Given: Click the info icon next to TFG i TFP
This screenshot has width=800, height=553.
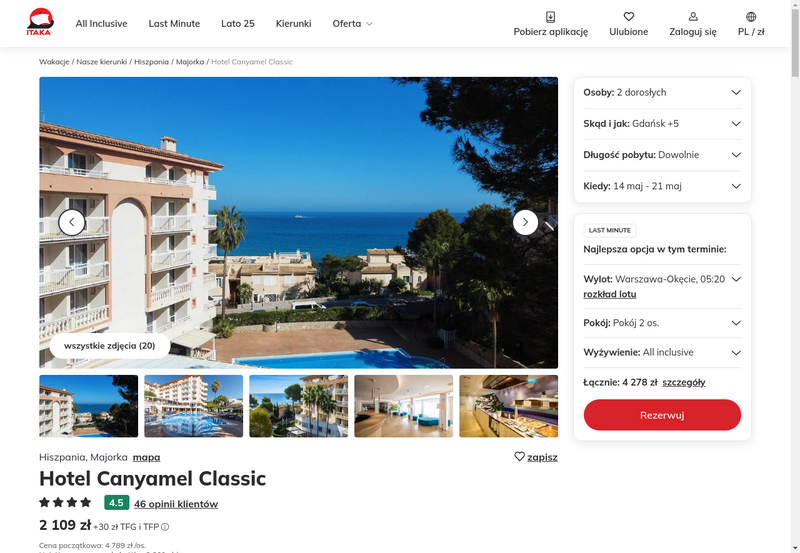Looking at the screenshot, I should 165,527.
